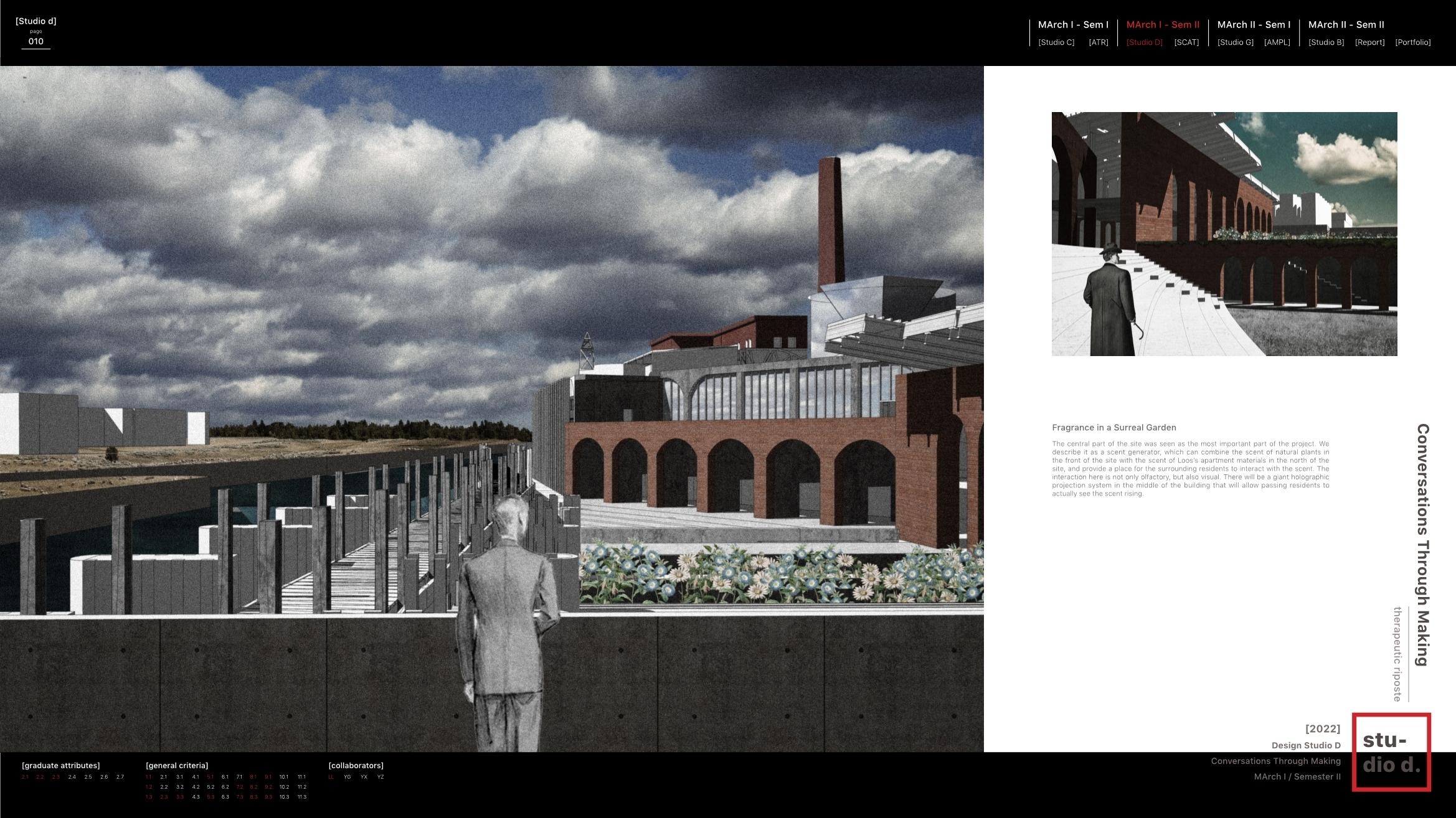Go to the MArch II - Sem II section
The image size is (1456, 818).
click(1346, 25)
